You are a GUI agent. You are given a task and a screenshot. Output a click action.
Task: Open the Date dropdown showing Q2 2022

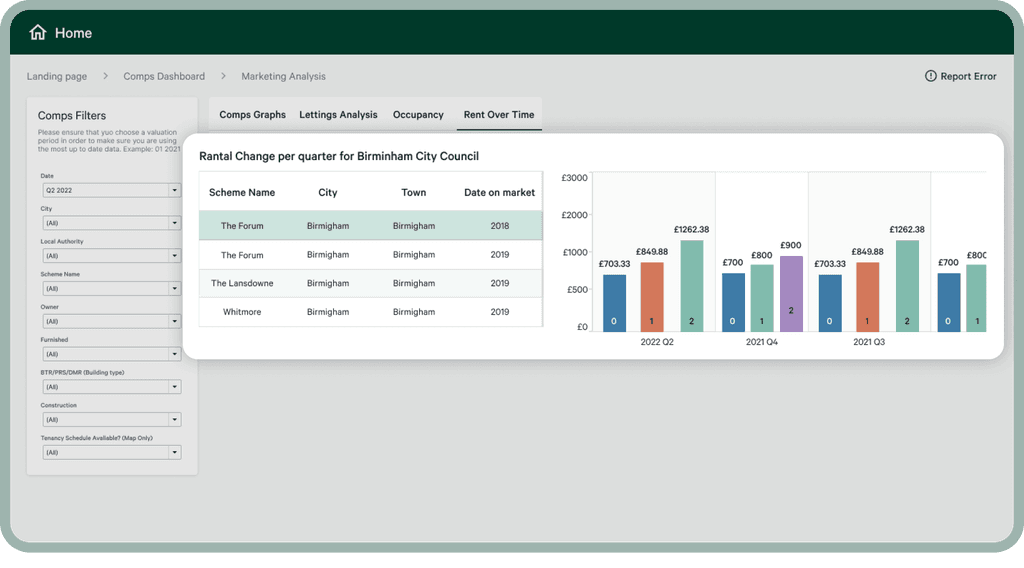click(x=112, y=190)
